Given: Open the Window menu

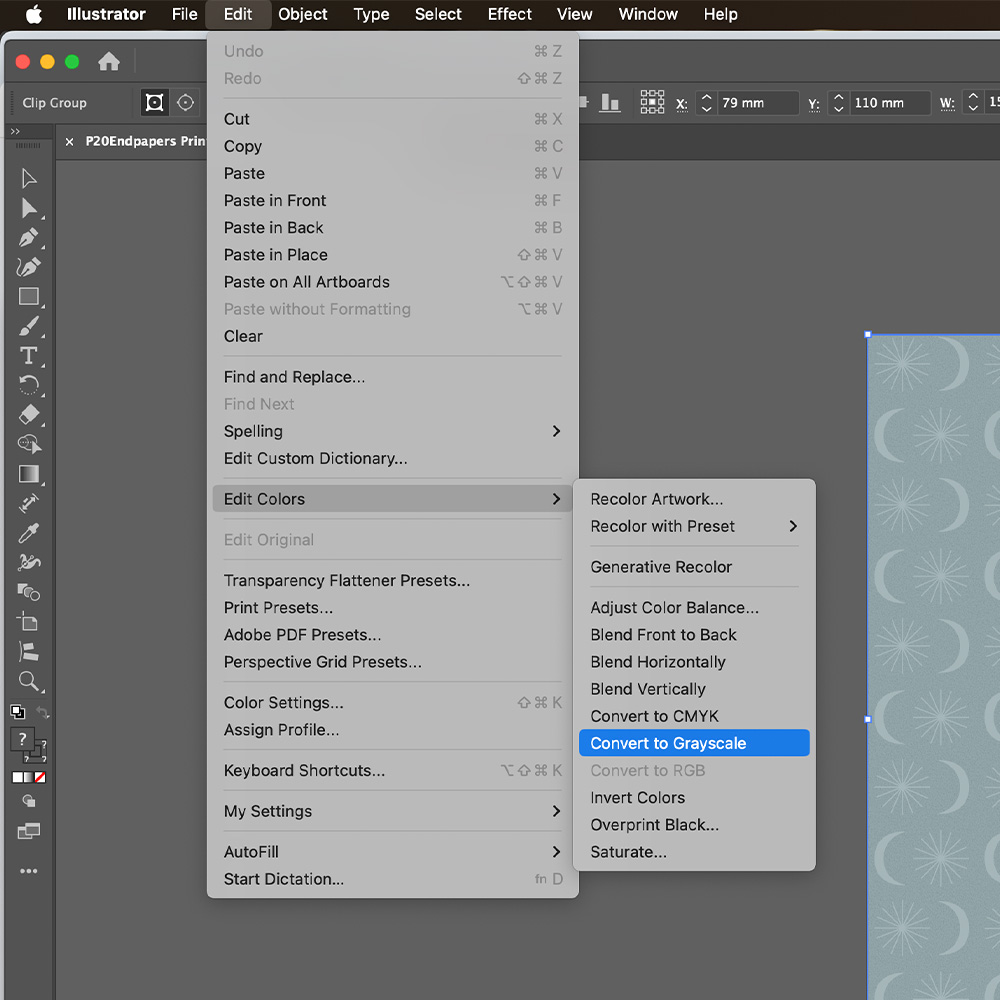Looking at the screenshot, I should 648,14.
